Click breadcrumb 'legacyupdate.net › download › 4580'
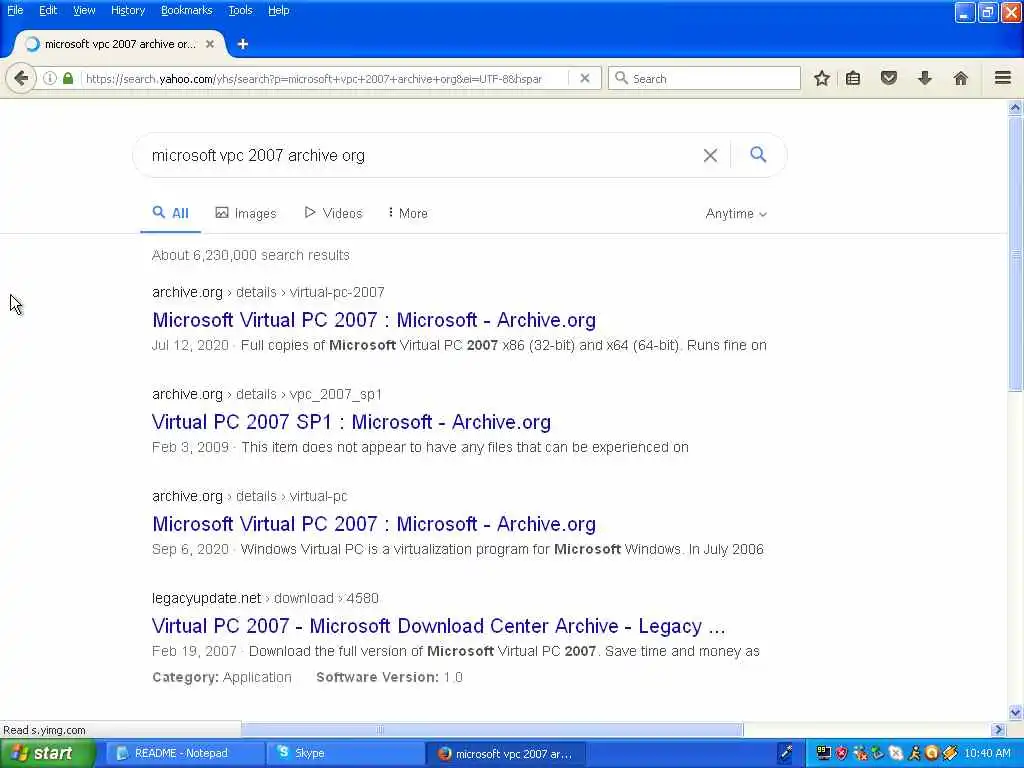1024x768 pixels. (265, 598)
